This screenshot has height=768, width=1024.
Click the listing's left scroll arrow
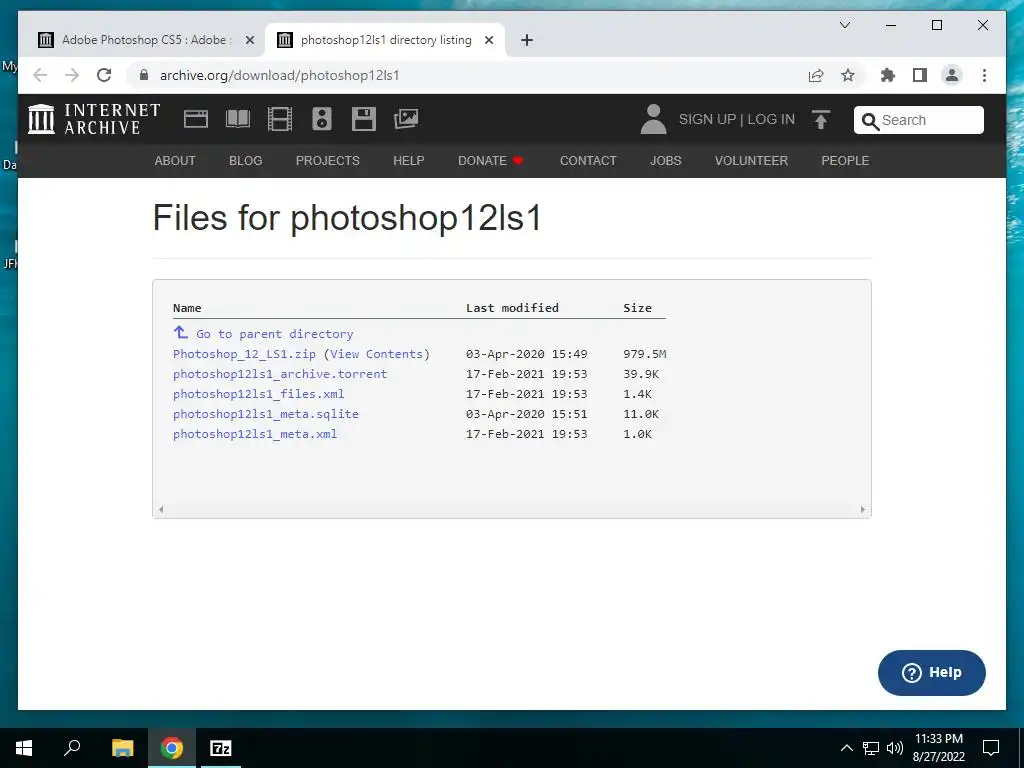pos(161,509)
